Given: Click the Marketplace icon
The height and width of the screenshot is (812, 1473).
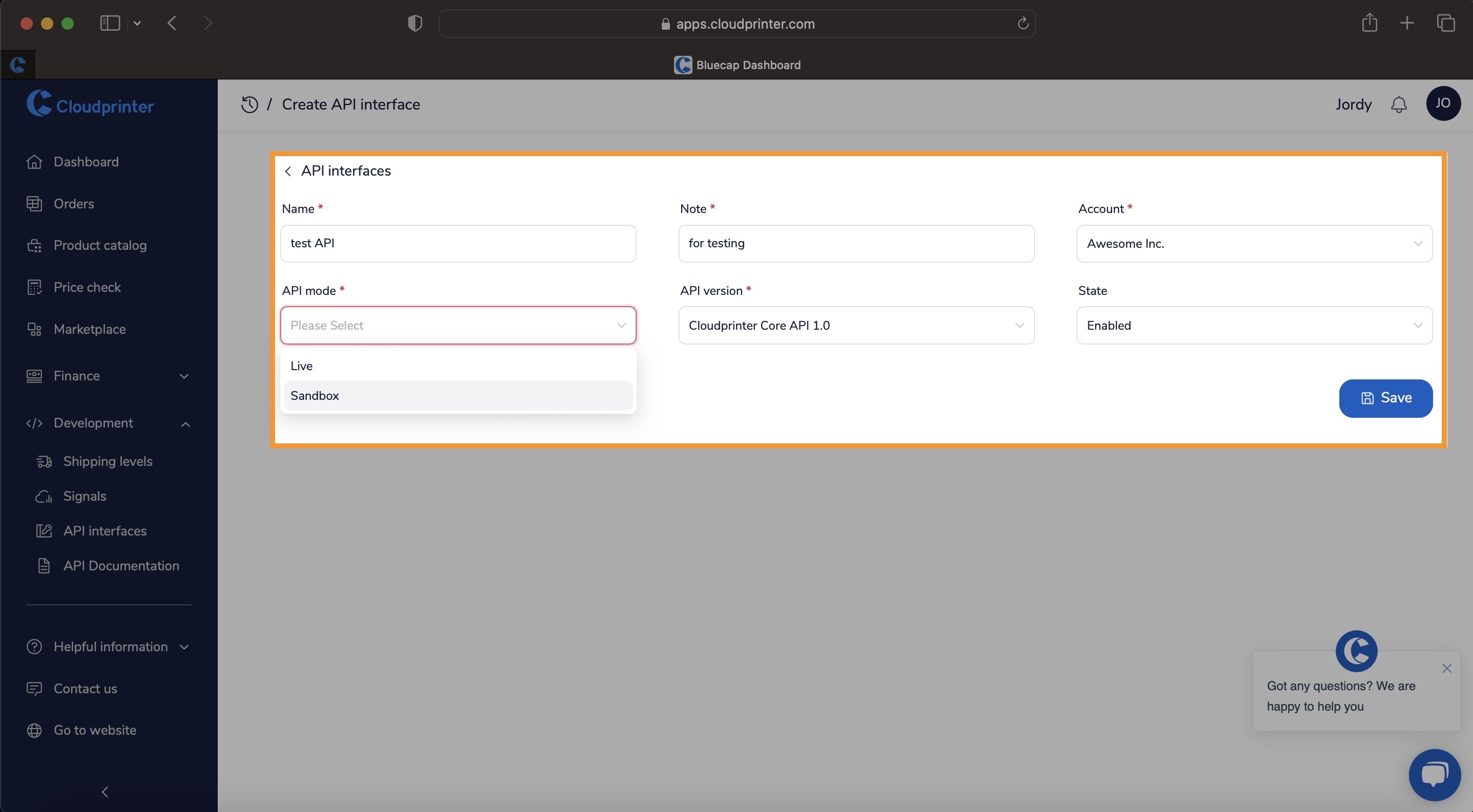Looking at the screenshot, I should tap(34, 329).
